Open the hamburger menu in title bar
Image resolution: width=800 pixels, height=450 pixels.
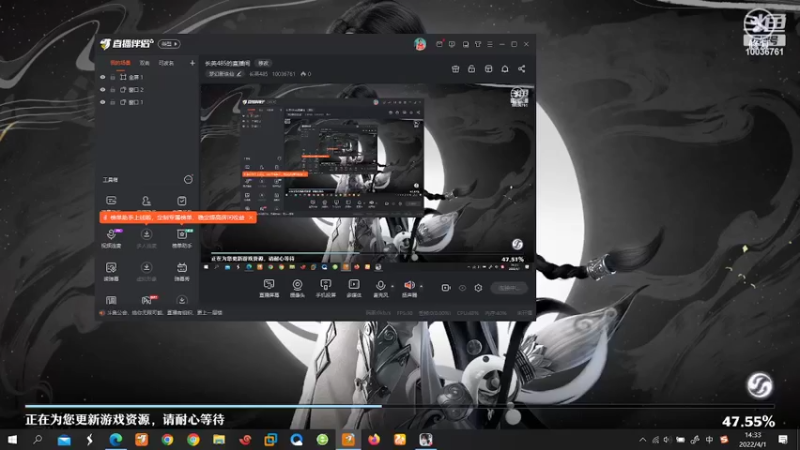[490, 44]
